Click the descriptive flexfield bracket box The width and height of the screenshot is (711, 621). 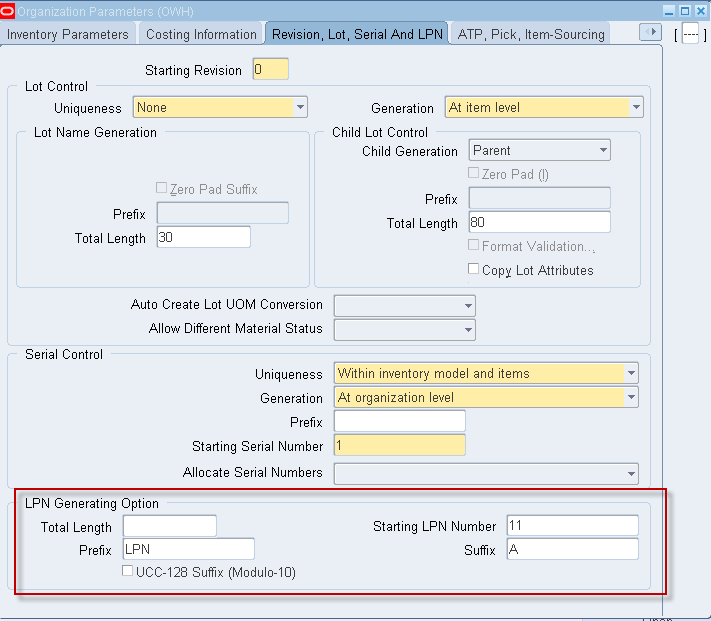(x=690, y=34)
